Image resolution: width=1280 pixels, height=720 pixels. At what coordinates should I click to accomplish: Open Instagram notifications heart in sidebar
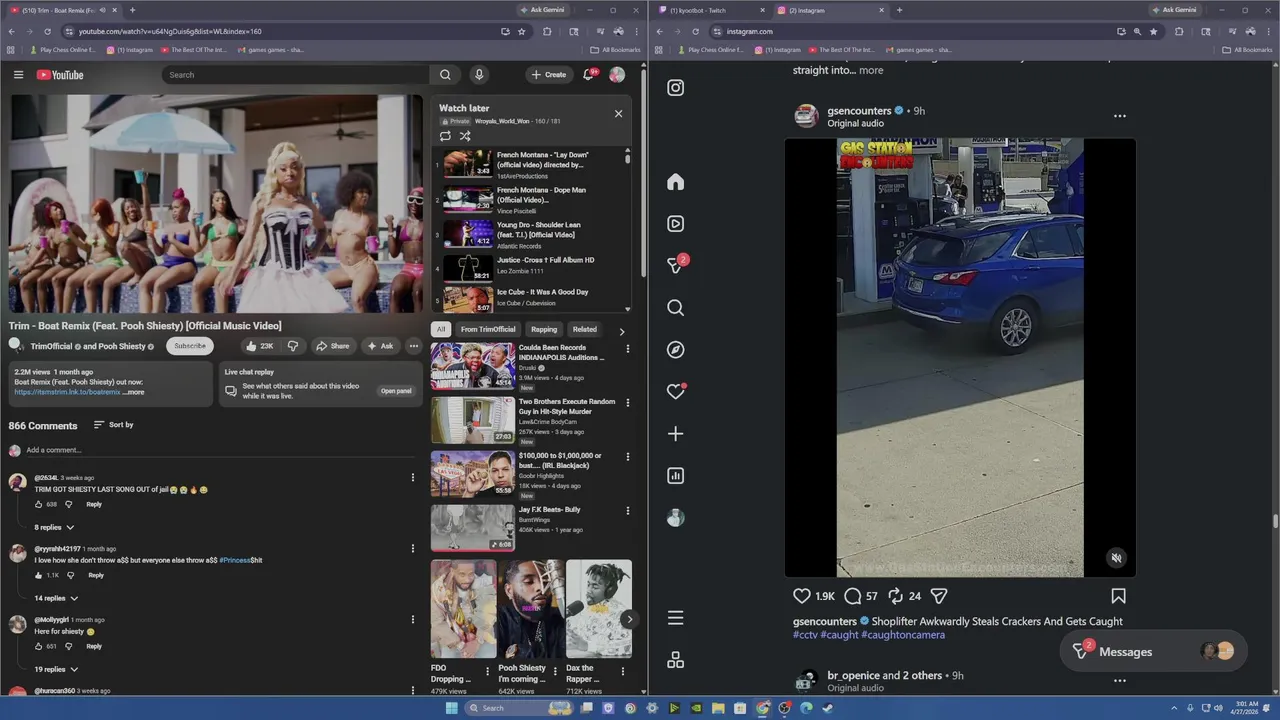pos(676,392)
